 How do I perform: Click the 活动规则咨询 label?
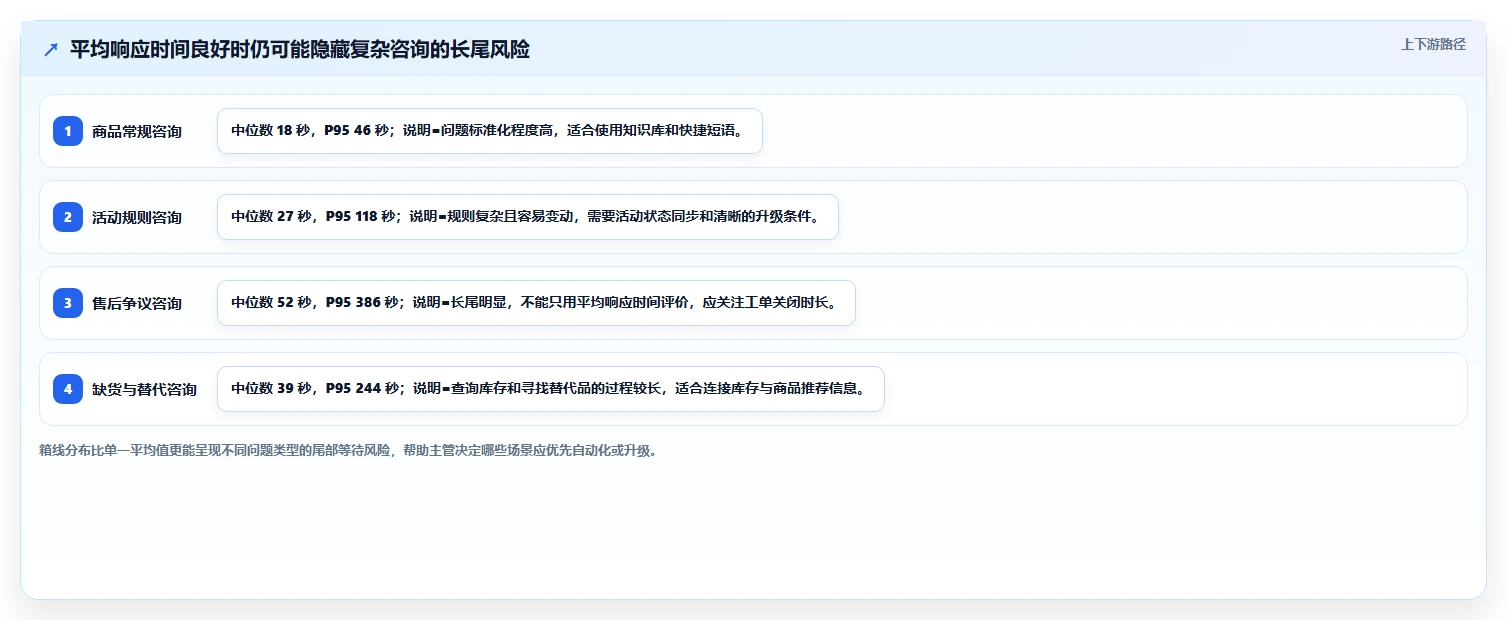137,217
